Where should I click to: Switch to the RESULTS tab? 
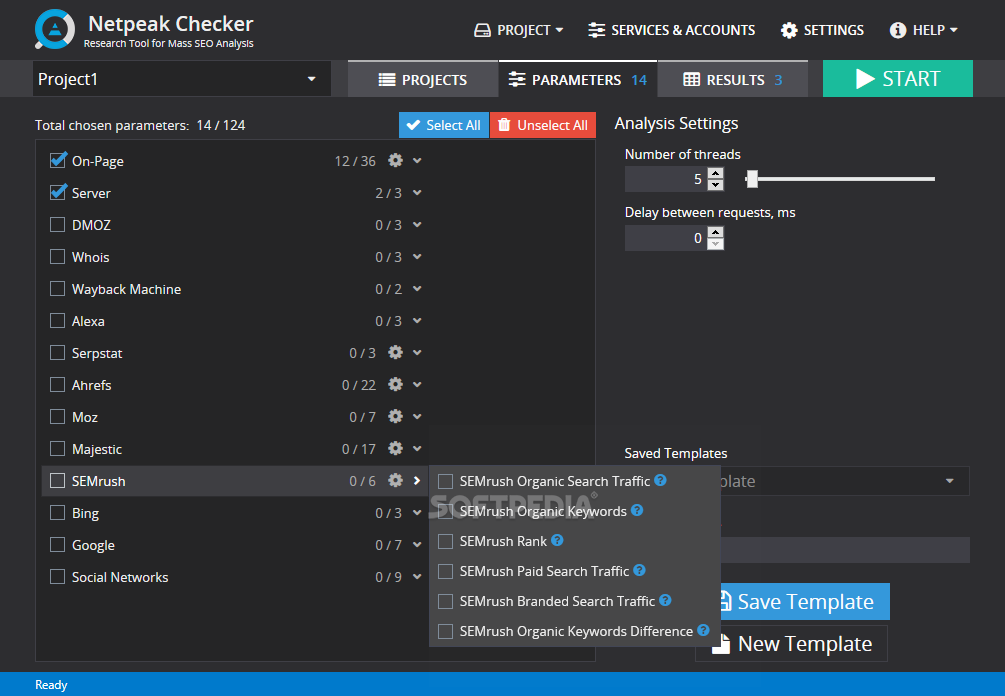[x=733, y=79]
